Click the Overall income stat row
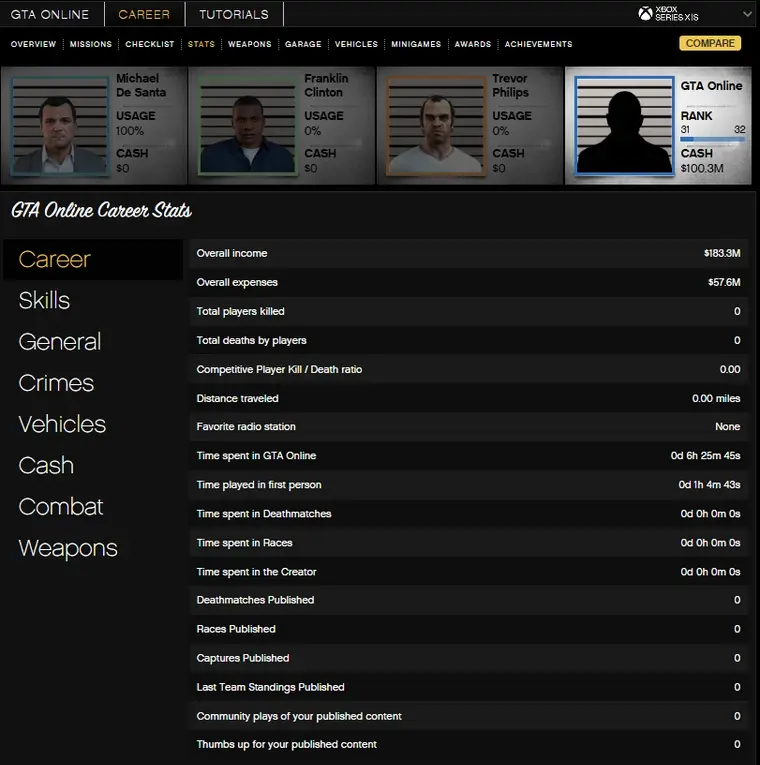 [470, 254]
